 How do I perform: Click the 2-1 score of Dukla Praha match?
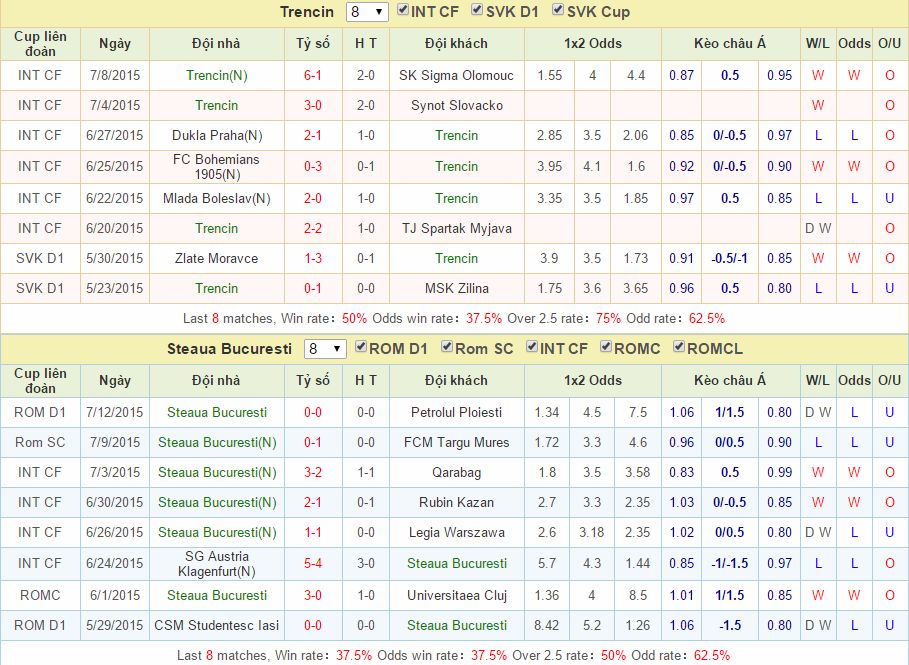313,136
